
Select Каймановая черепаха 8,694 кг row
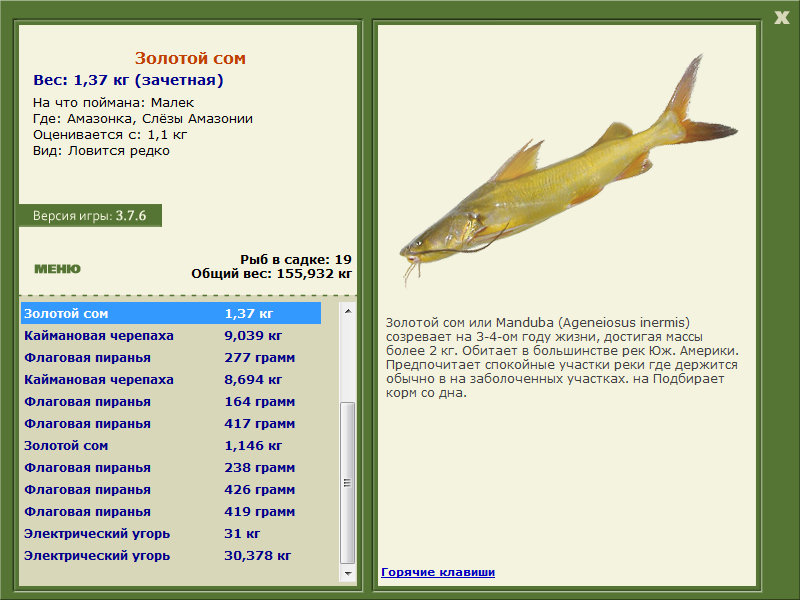(171, 379)
